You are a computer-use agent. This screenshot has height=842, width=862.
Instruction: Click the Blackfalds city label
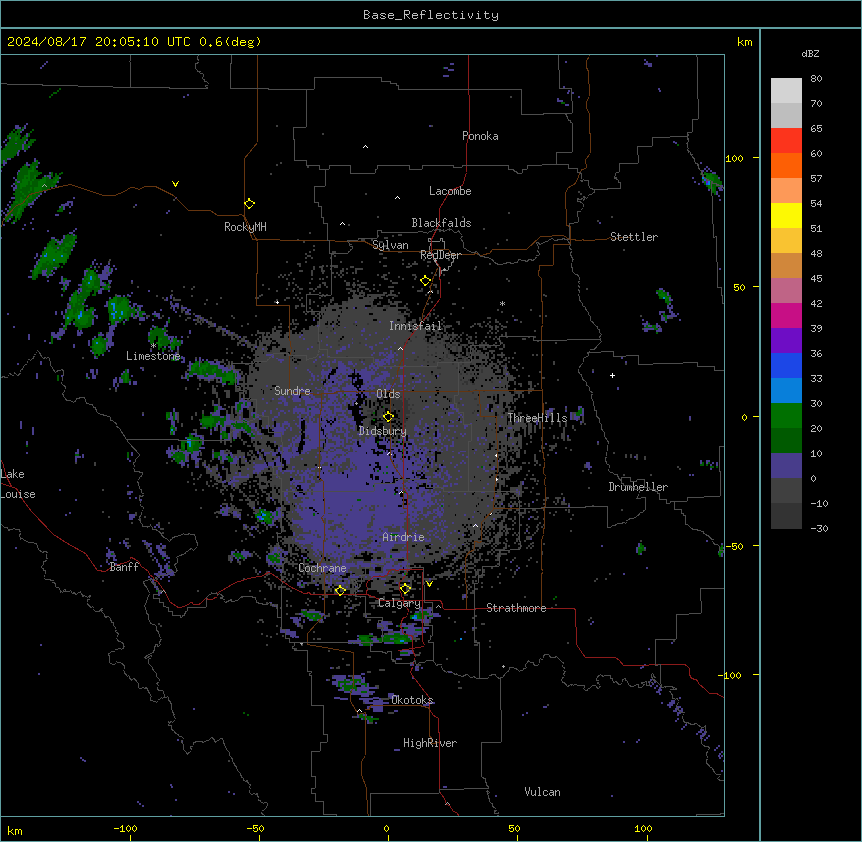(x=441, y=223)
